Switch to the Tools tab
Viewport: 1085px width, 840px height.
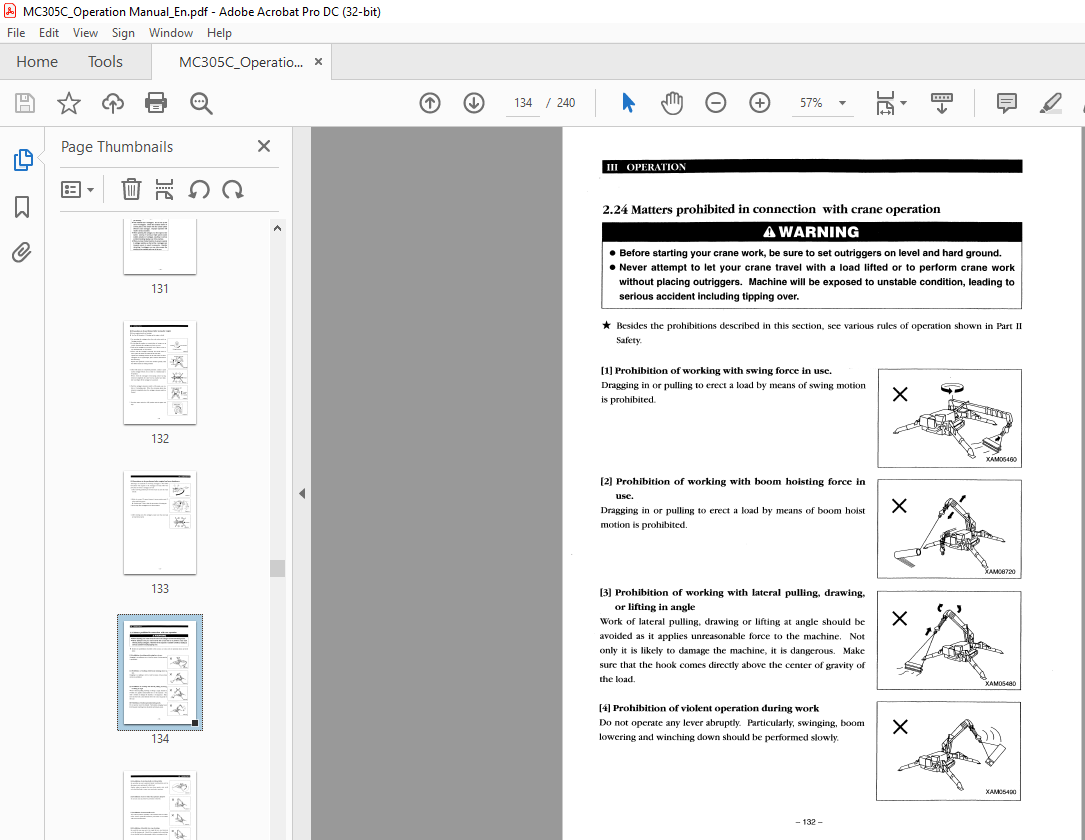coord(105,62)
